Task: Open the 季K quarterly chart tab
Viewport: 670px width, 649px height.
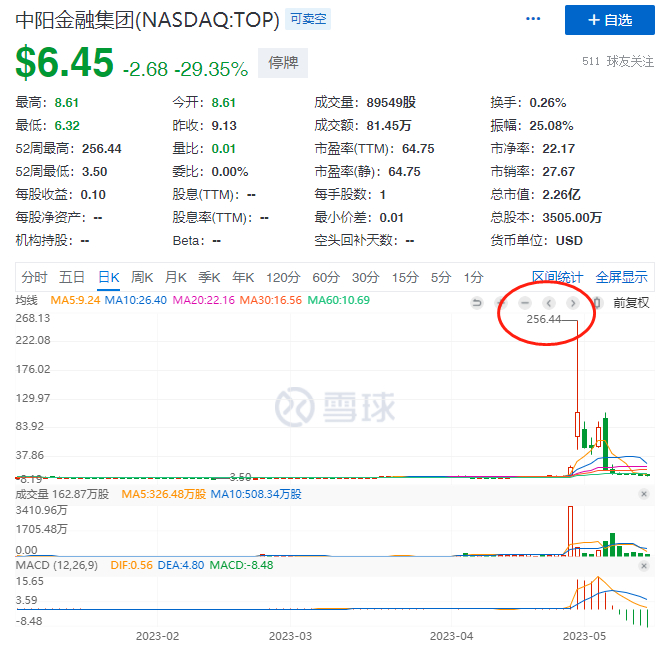Action: [209, 277]
